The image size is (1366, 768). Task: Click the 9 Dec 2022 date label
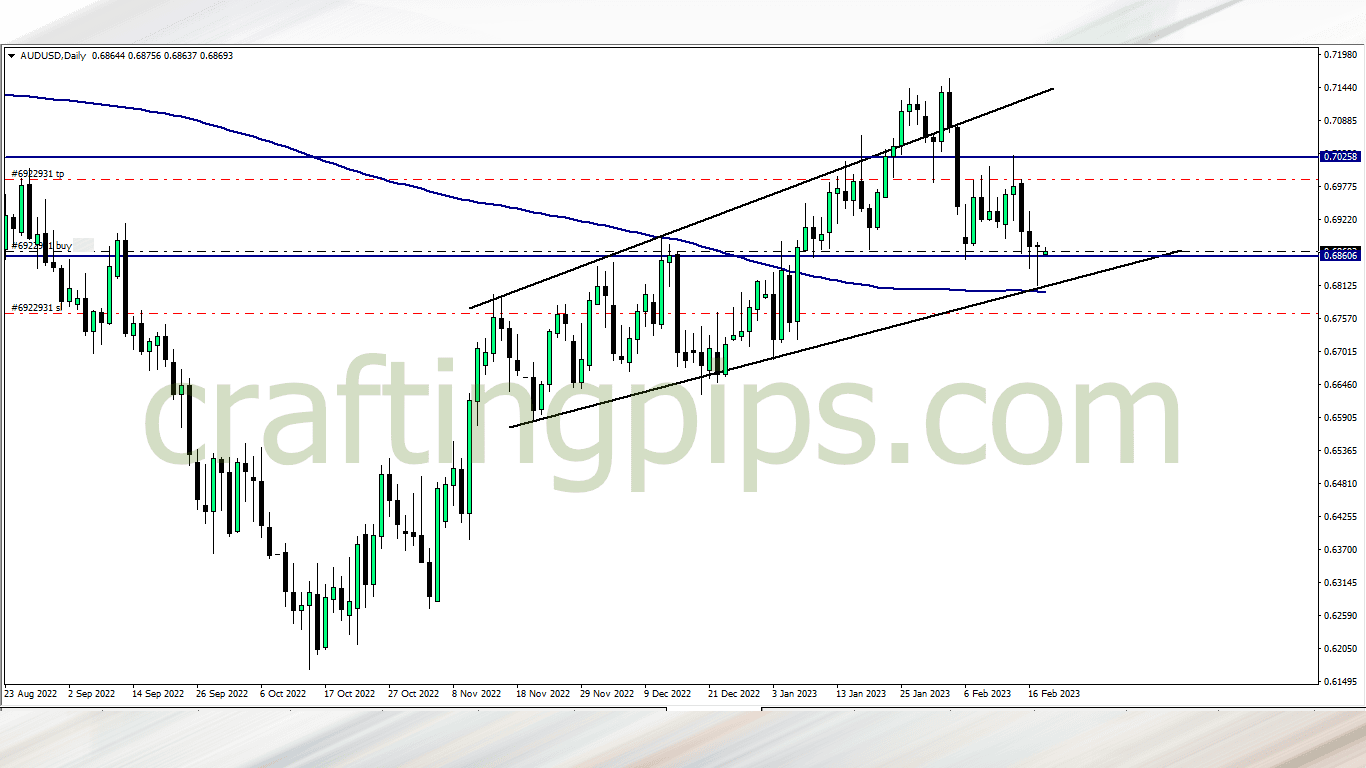tap(668, 693)
